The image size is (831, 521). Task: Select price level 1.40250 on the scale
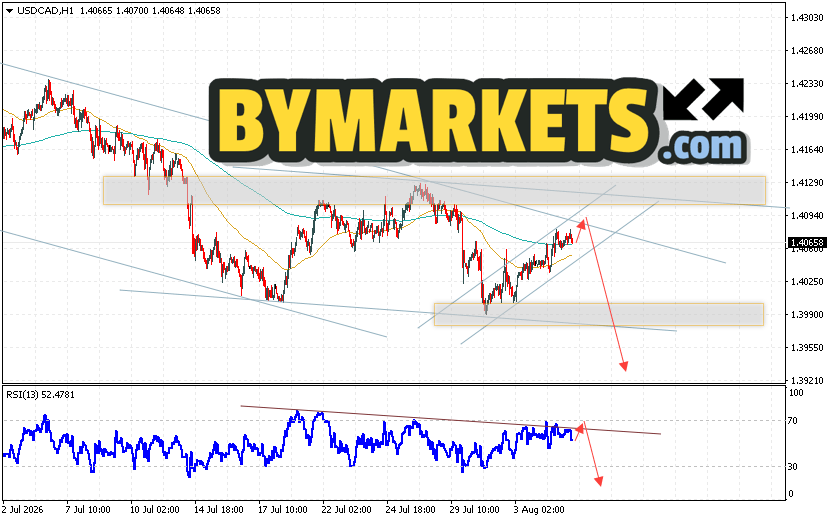(x=807, y=281)
